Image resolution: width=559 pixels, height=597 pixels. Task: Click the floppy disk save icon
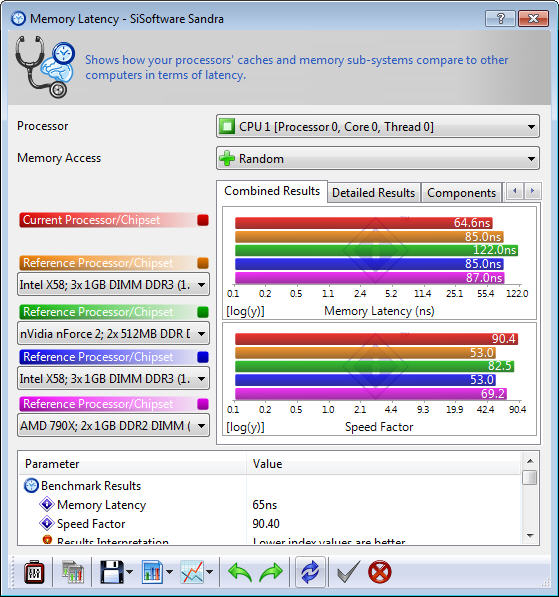point(112,571)
